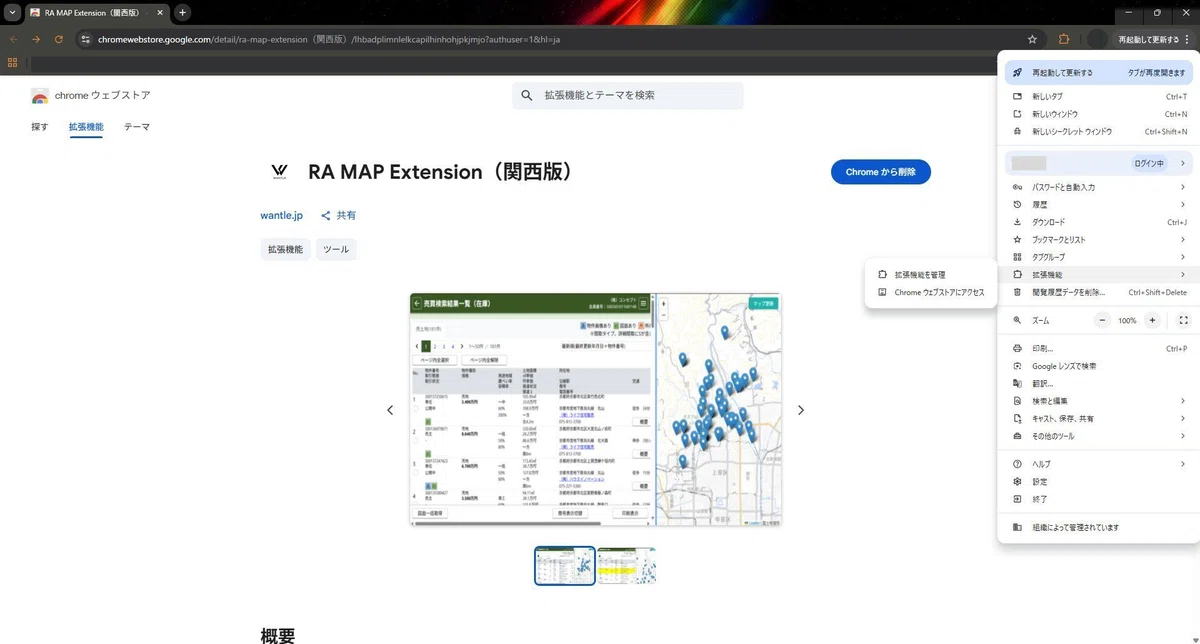
Task: Click the 共有 share icon
Action: coord(326,215)
